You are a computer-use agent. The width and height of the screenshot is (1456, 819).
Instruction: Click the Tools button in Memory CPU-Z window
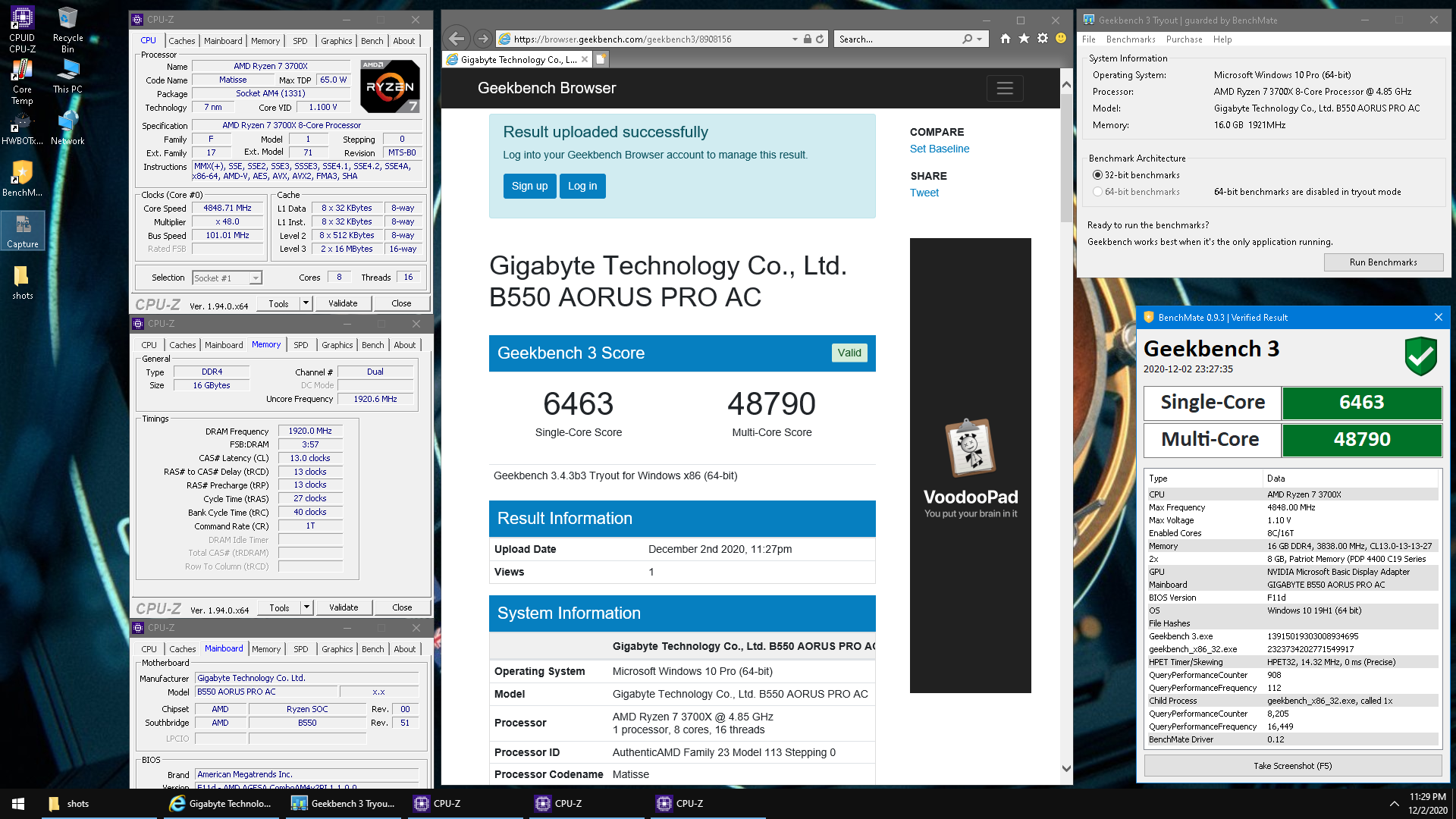(x=279, y=608)
